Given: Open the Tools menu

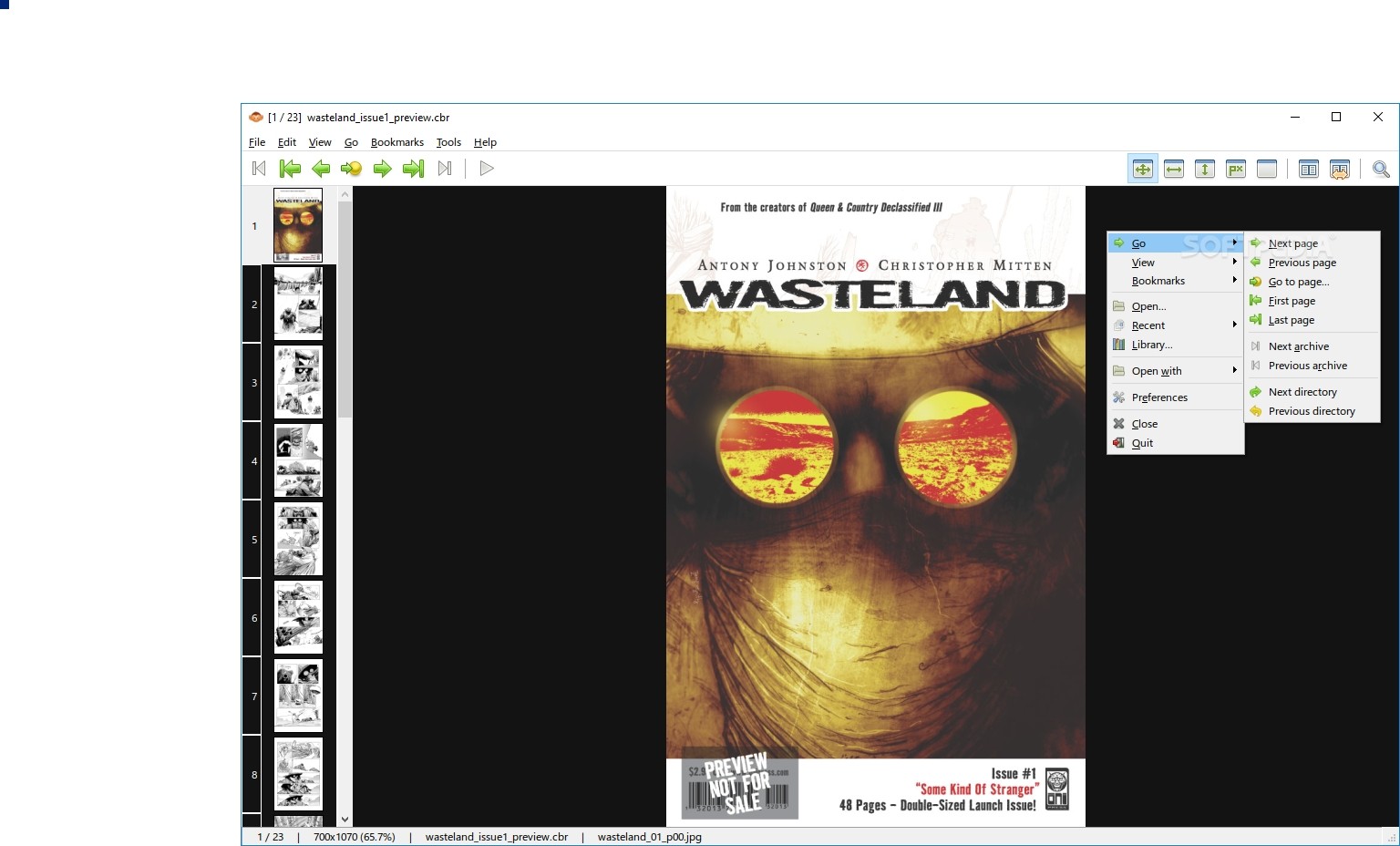Looking at the screenshot, I should click(448, 142).
